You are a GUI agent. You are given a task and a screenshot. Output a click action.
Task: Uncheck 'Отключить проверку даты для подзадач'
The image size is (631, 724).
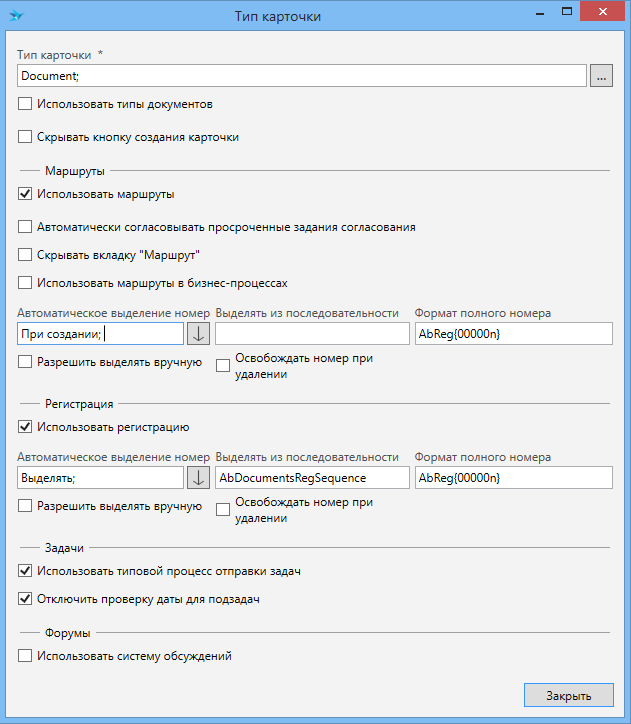tap(25, 600)
